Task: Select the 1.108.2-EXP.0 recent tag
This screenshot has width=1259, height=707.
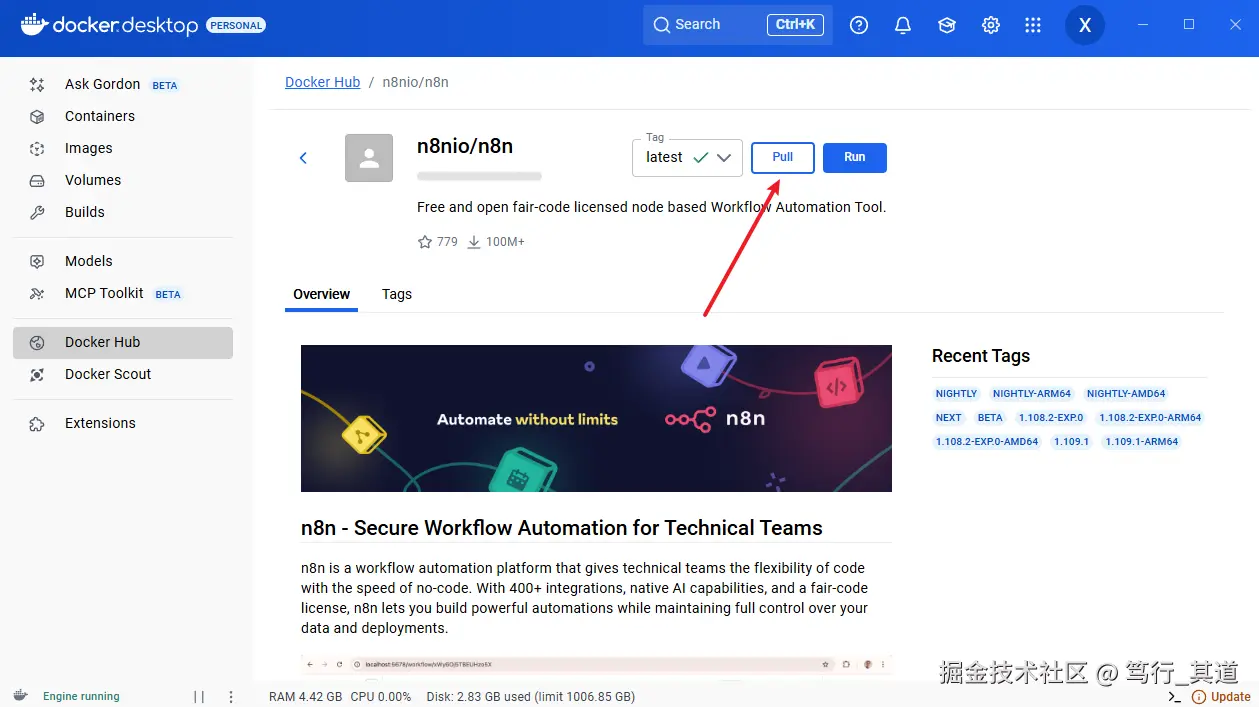Action: point(1051,417)
